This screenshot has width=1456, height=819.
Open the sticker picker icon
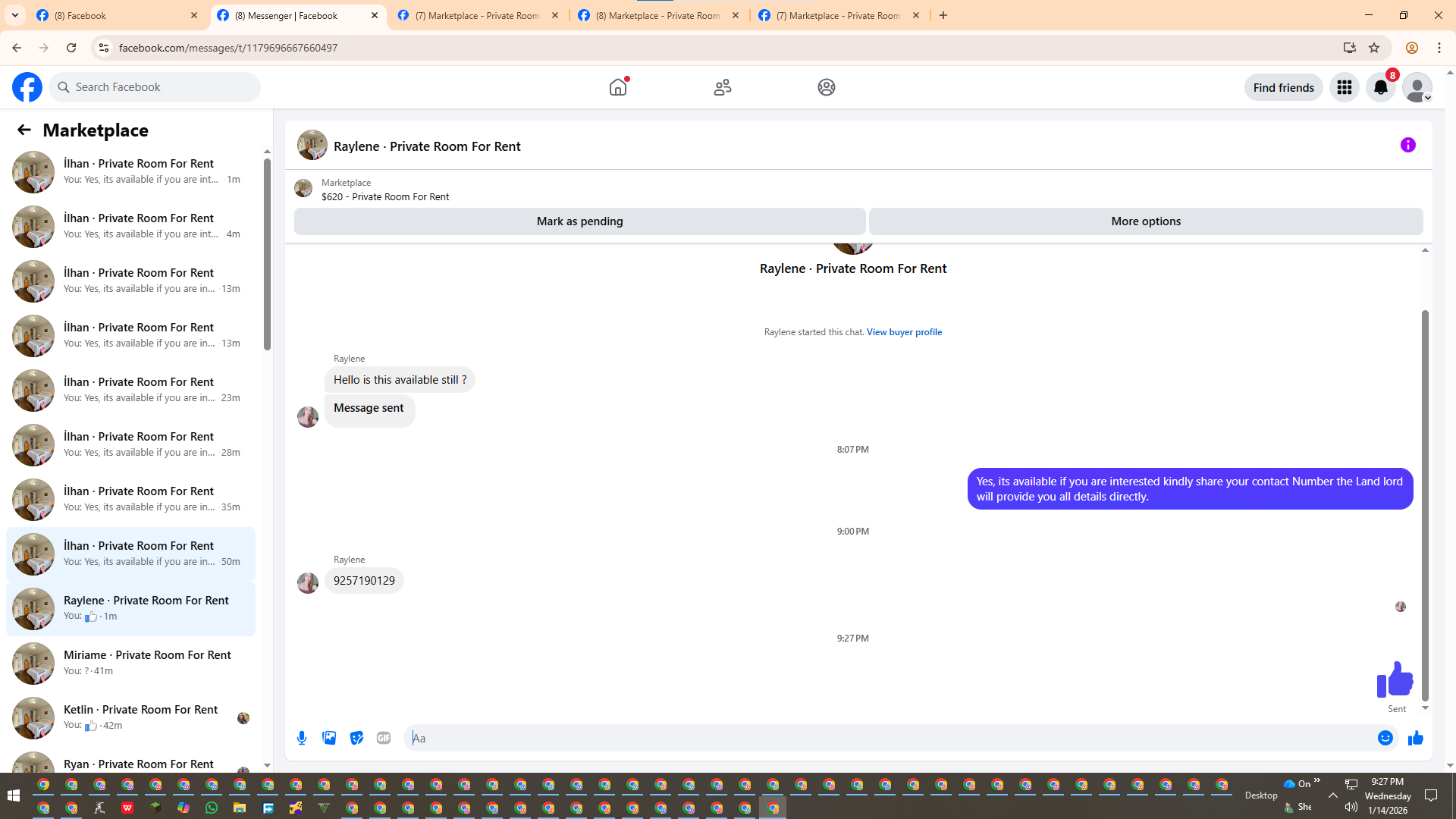[356, 738]
